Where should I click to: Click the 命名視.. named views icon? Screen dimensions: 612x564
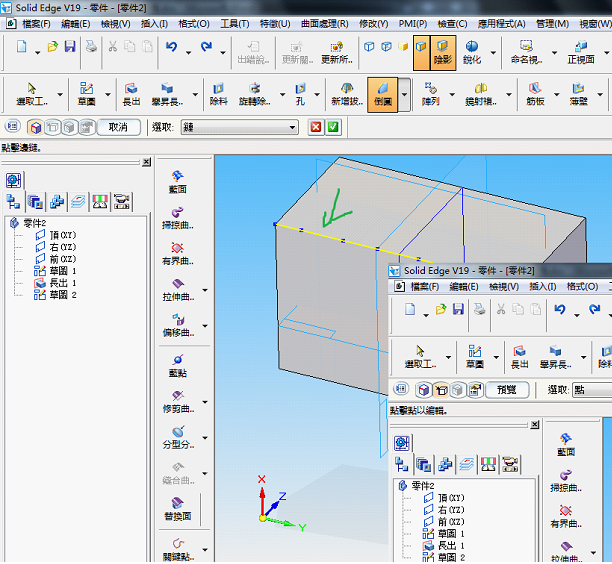[526, 53]
